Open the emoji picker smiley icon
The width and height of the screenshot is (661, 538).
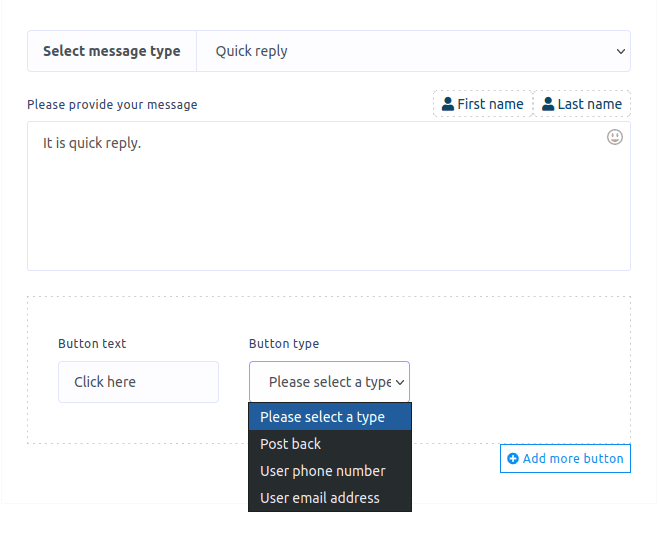615,137
